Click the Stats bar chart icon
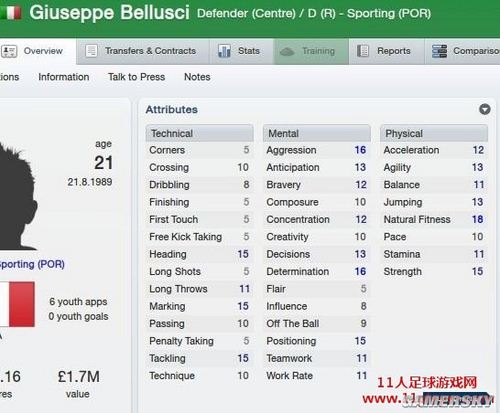Viewport: 500px width, 413px height. tap(224, 51)
